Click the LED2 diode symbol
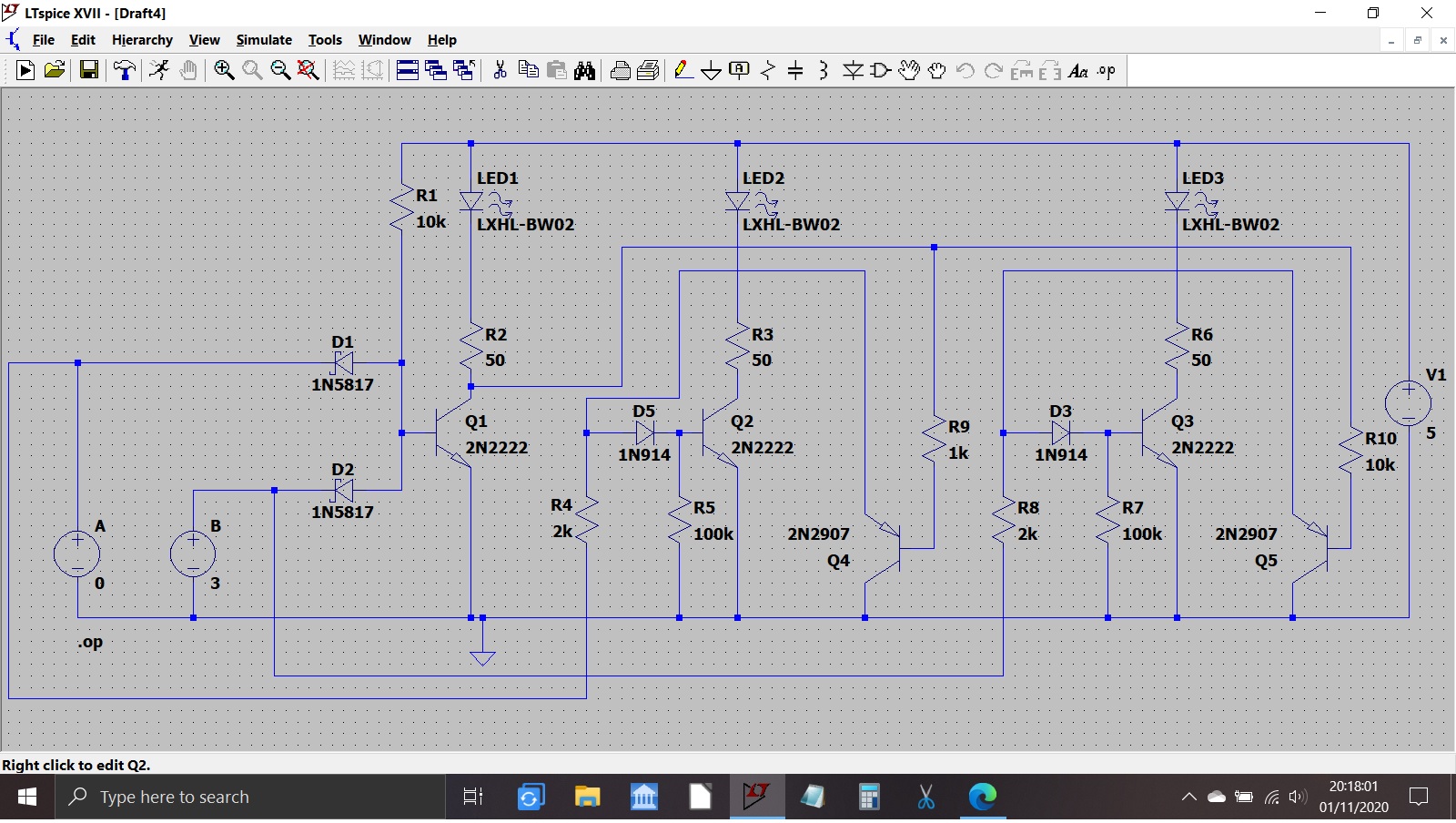Image resolution: width=1456 pixels, height=823 pixels. click(x=738, y=201)
